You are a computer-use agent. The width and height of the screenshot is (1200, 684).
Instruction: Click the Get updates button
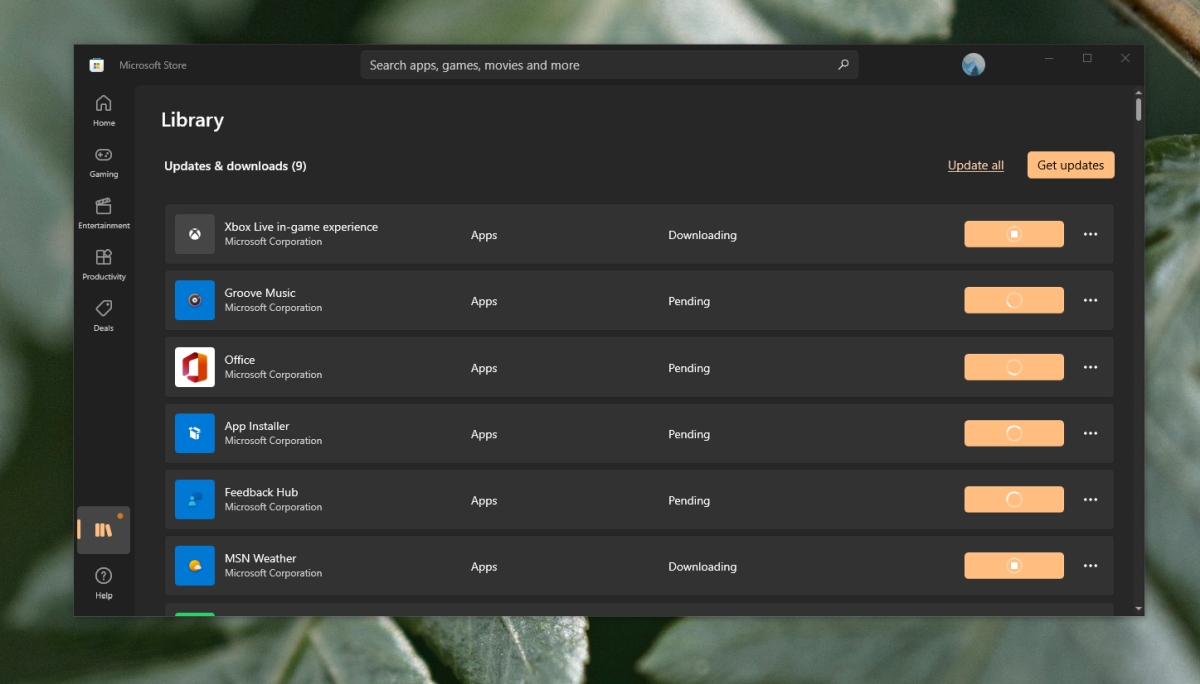point(1071,165)
